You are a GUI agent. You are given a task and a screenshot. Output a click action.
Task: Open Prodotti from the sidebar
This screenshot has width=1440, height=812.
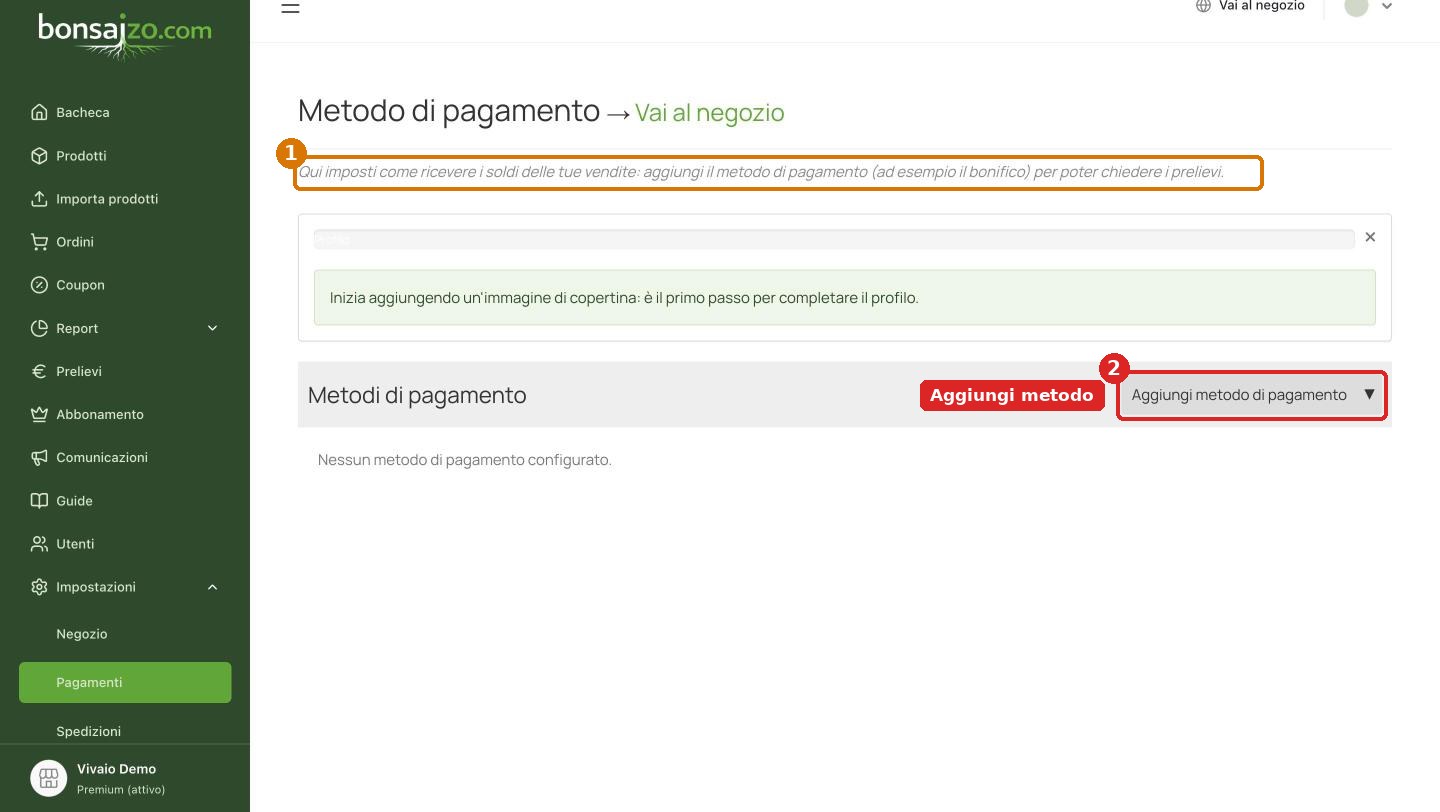(81, 155)
